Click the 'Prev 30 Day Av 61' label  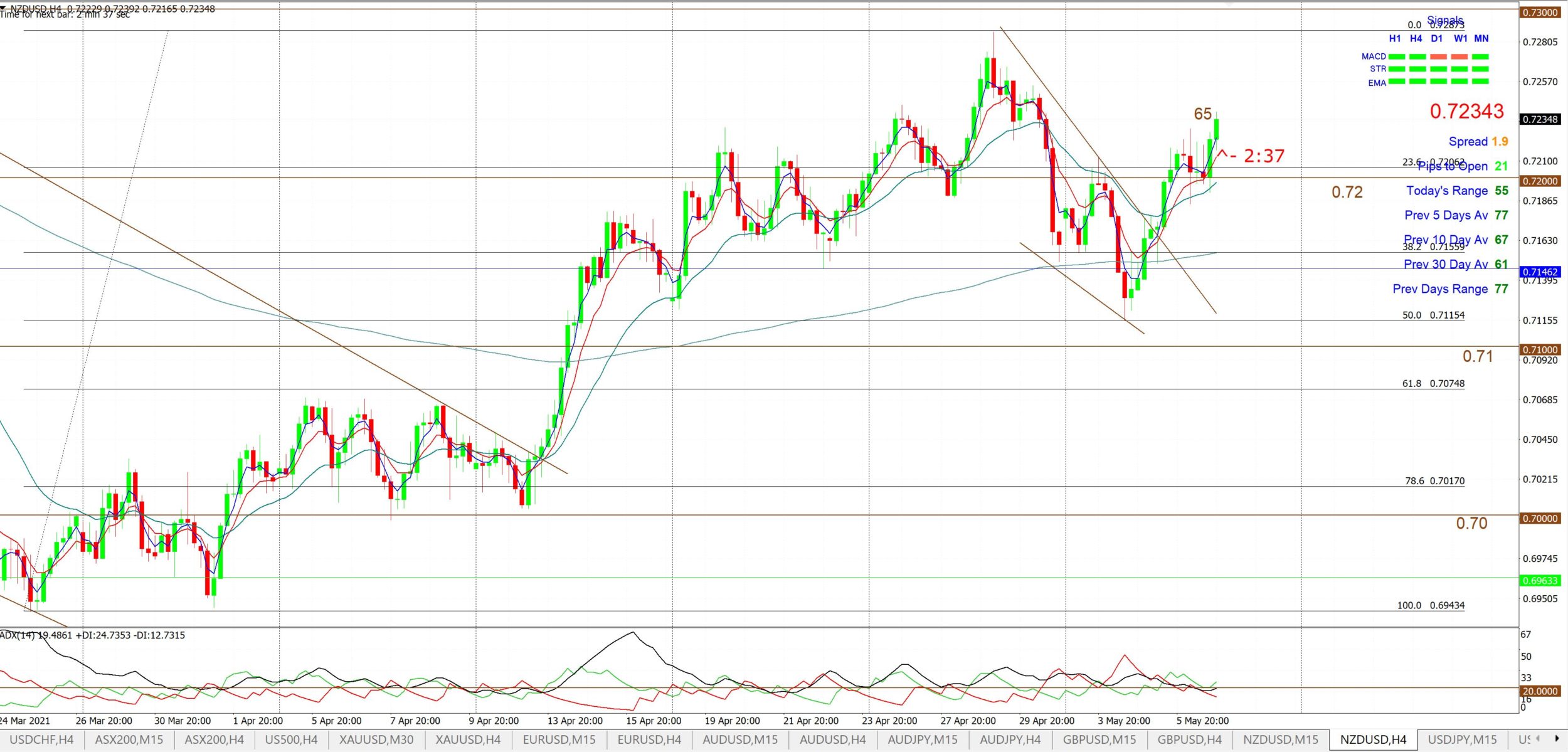1456,264
